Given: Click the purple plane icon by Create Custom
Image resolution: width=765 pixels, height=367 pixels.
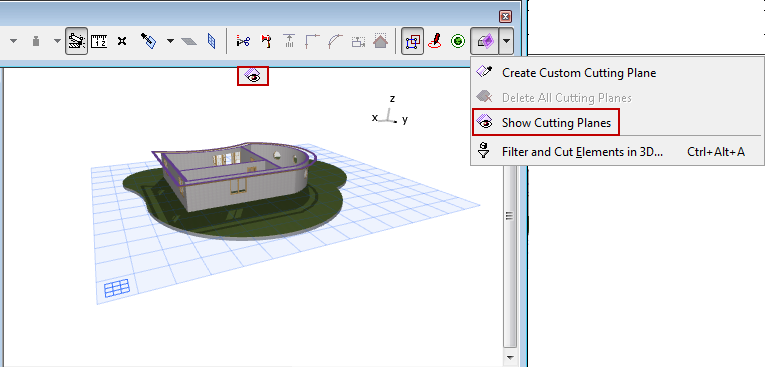Looking at the screenshot, I should click(483, 72).
